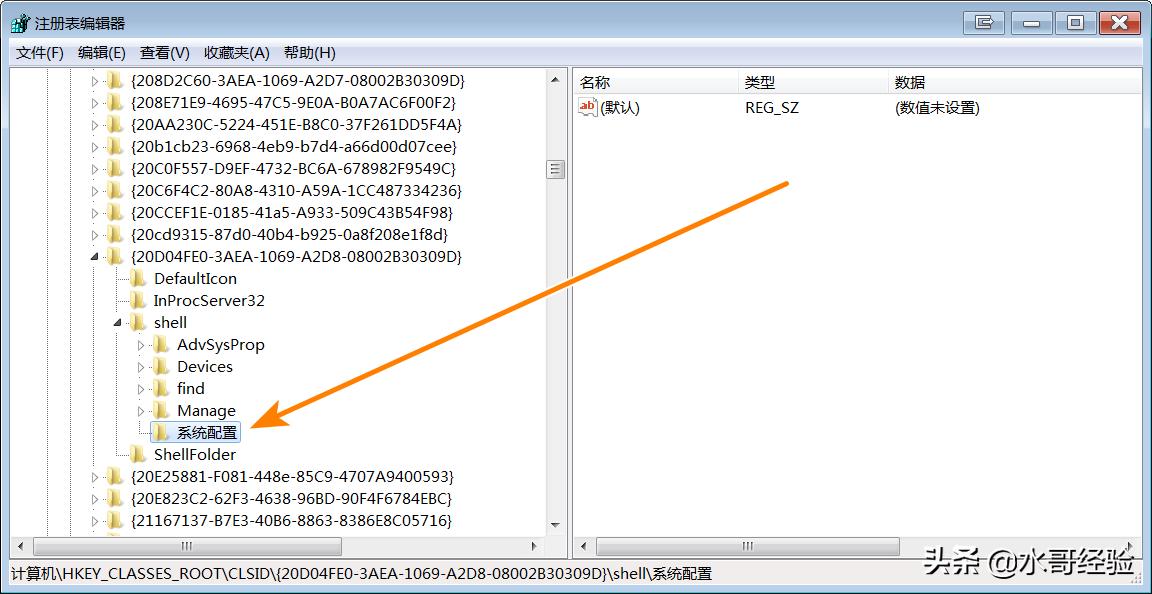Screen dimensions: 1152x594
Task: Click the (数值未设置) data cell
Action: click(937, 108)
